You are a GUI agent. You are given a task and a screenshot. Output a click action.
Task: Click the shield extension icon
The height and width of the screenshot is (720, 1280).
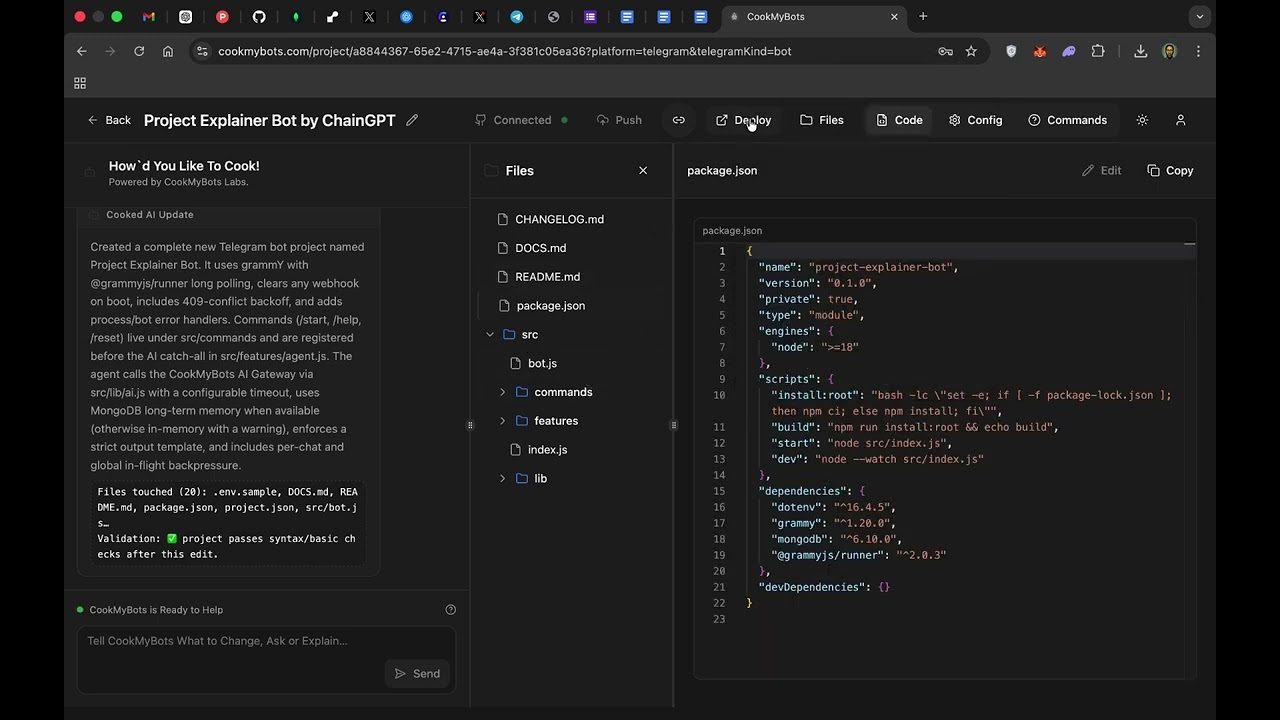pos(1011,51)
